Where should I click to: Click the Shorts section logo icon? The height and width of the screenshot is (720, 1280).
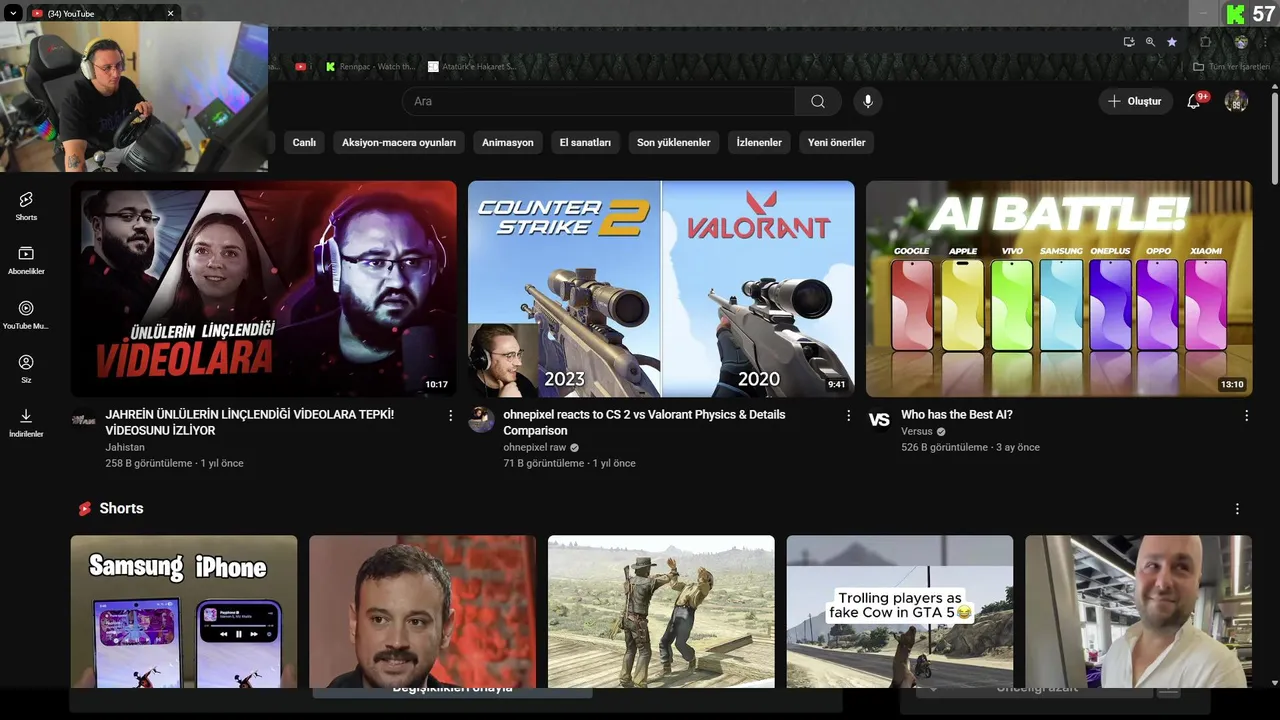[85, 509]
